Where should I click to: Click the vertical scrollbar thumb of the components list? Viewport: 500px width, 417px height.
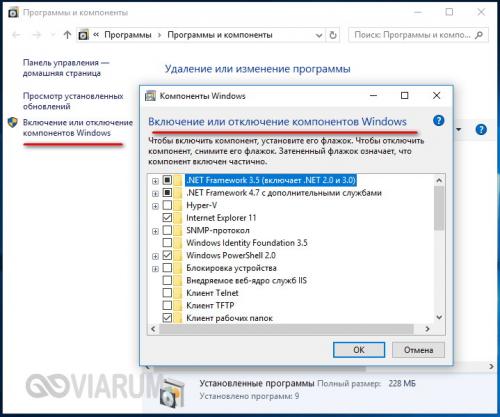point(439,208)
